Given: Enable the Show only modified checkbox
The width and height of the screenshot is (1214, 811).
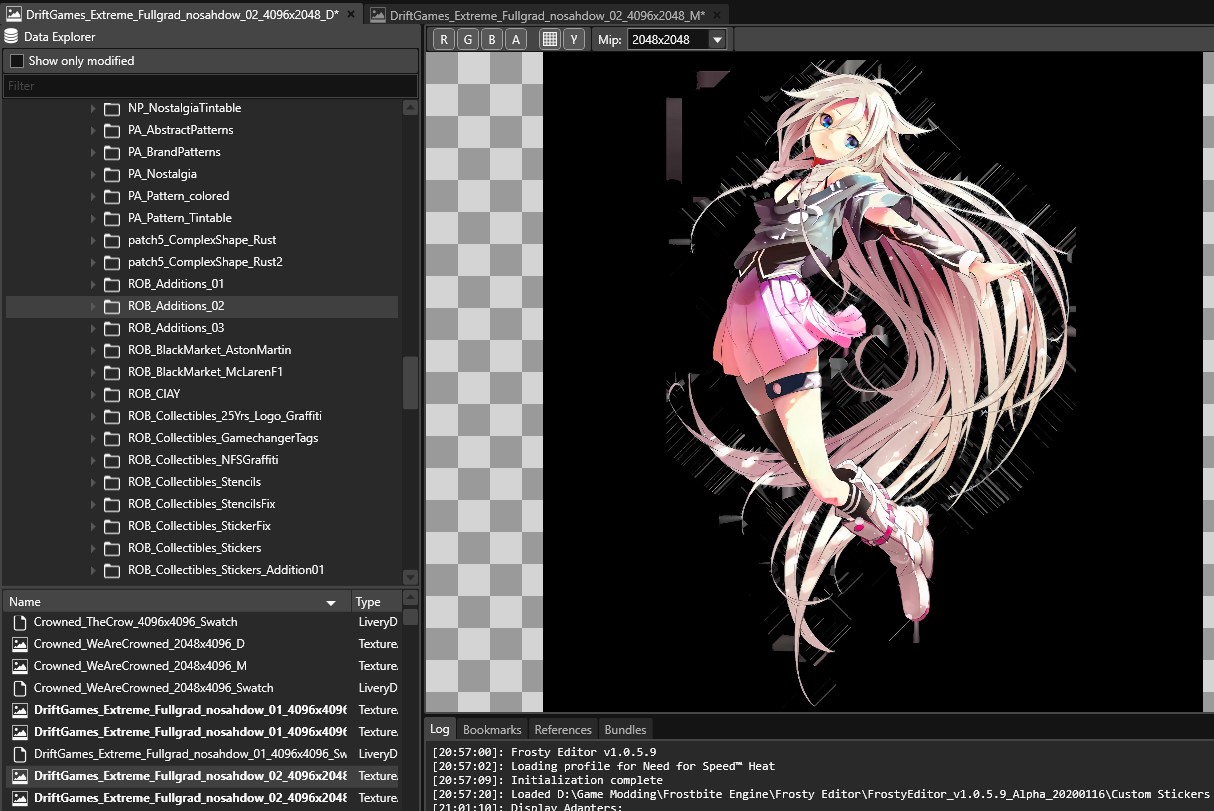Looking at the screenshot, I should 16,61.
